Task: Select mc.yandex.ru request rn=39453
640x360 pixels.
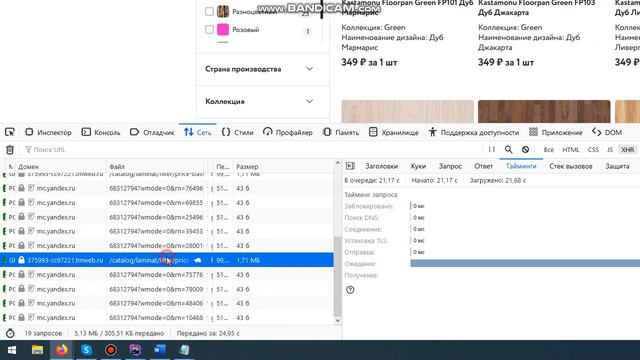Action: coord(167,231)
